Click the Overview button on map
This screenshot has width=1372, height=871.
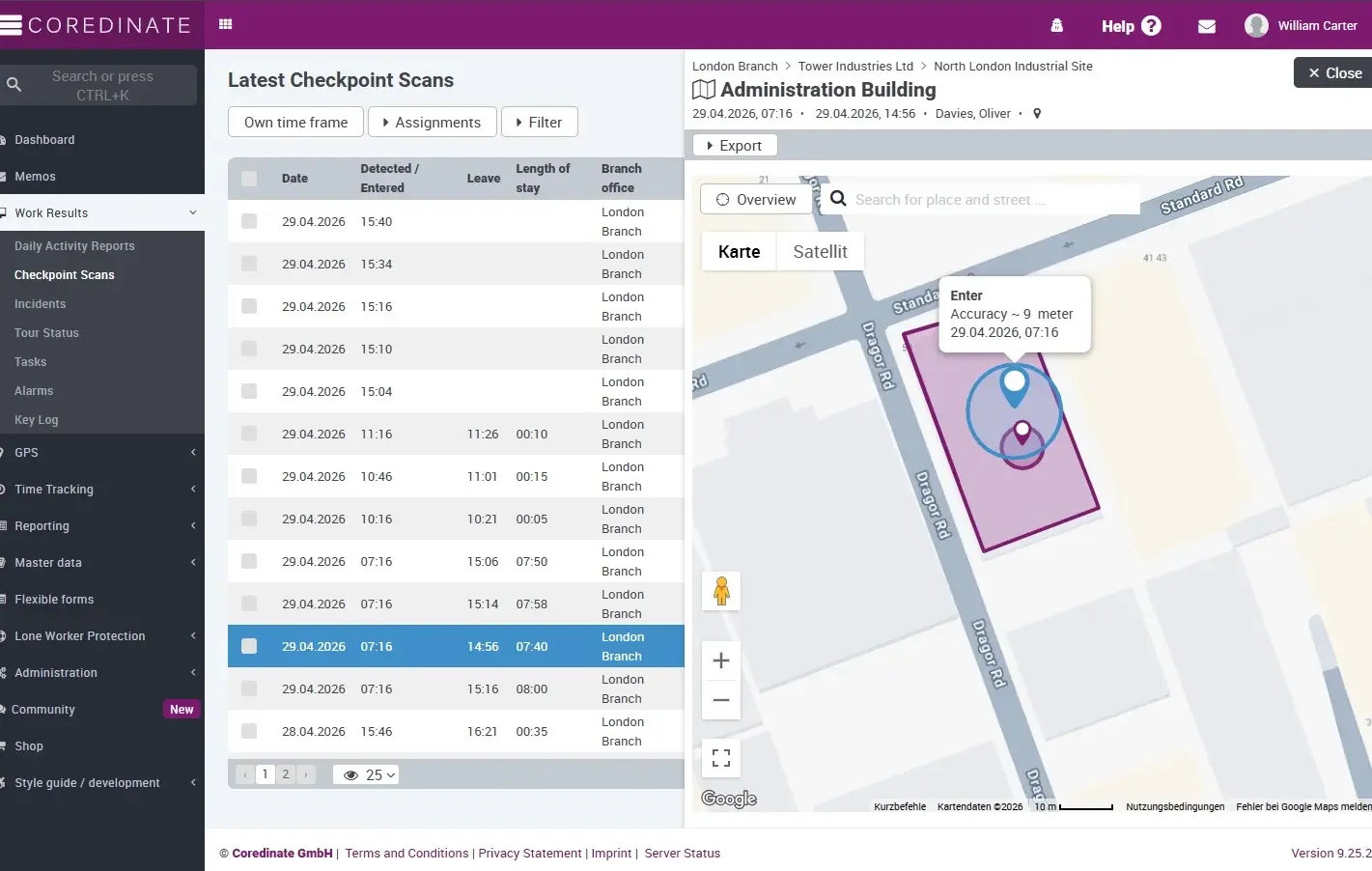coord(756,200)
